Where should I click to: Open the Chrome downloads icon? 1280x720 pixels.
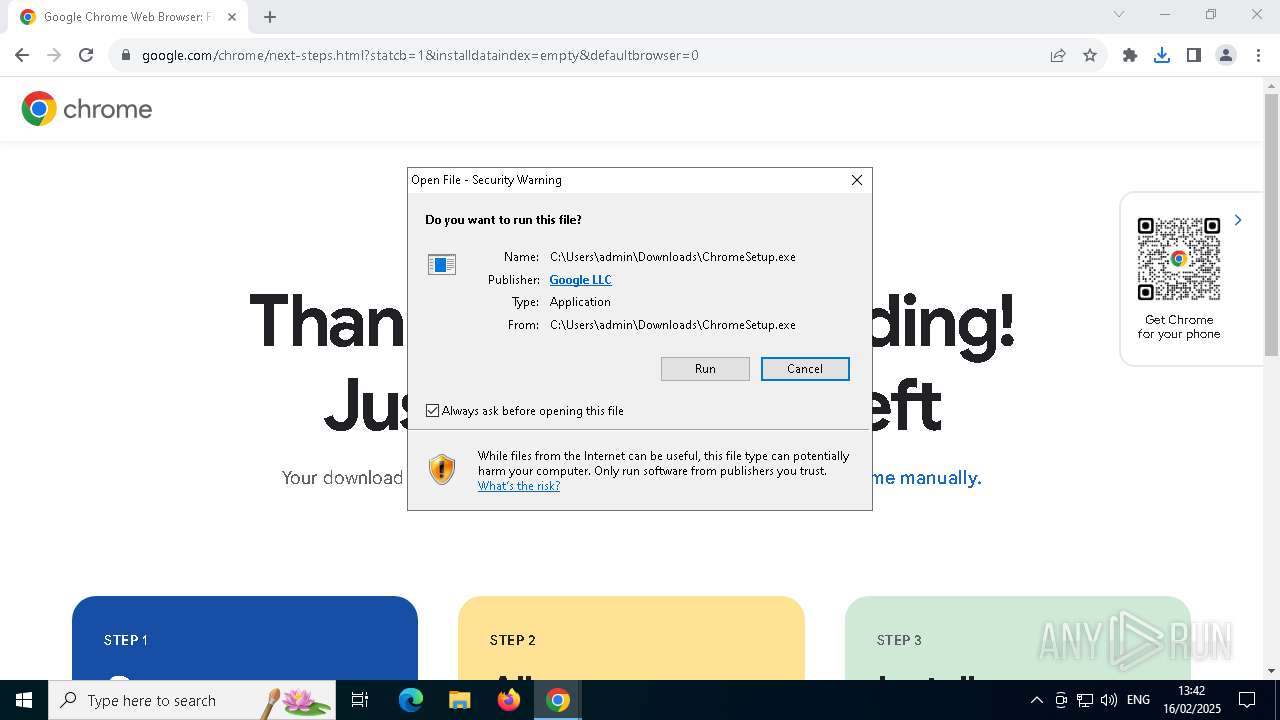[1162, 55]
